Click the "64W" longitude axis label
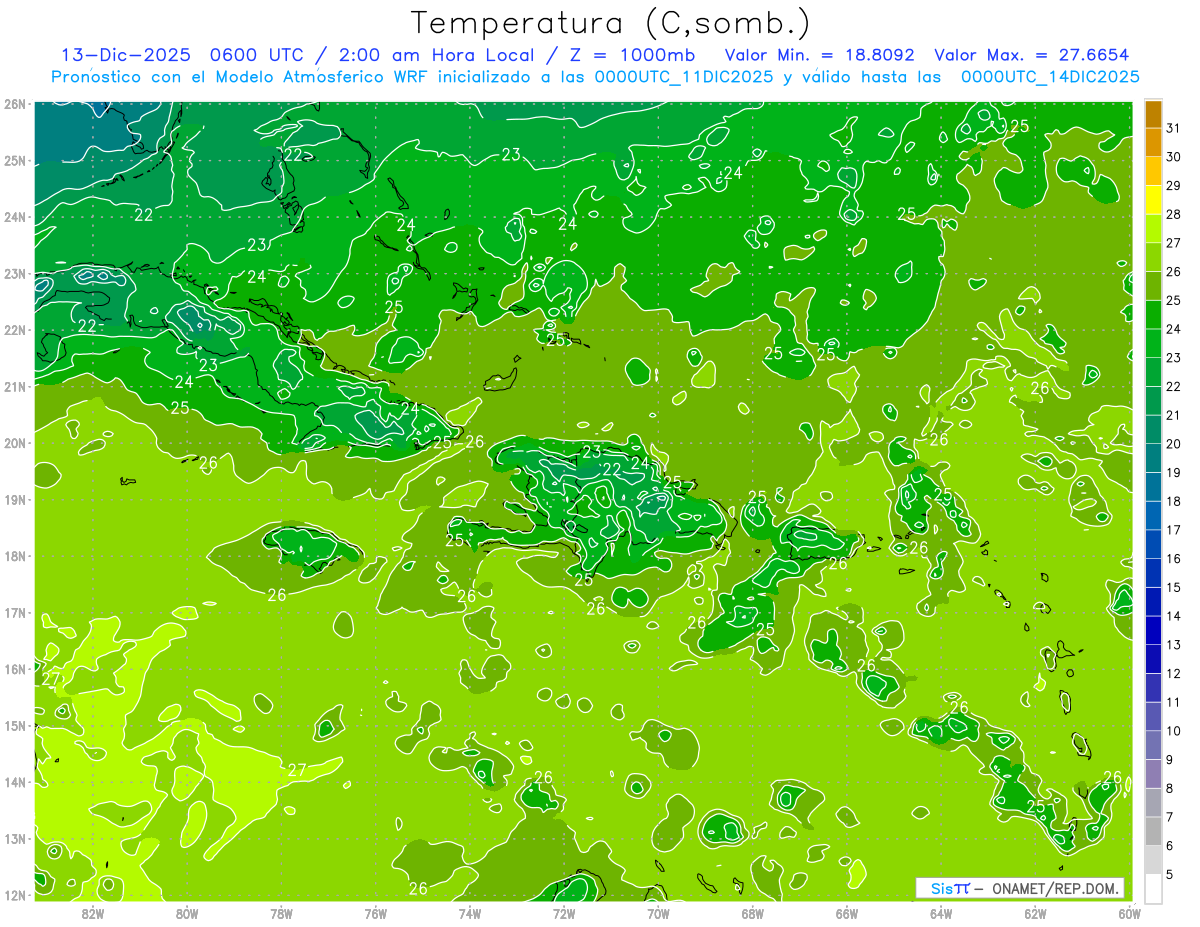 coord(941,912)
